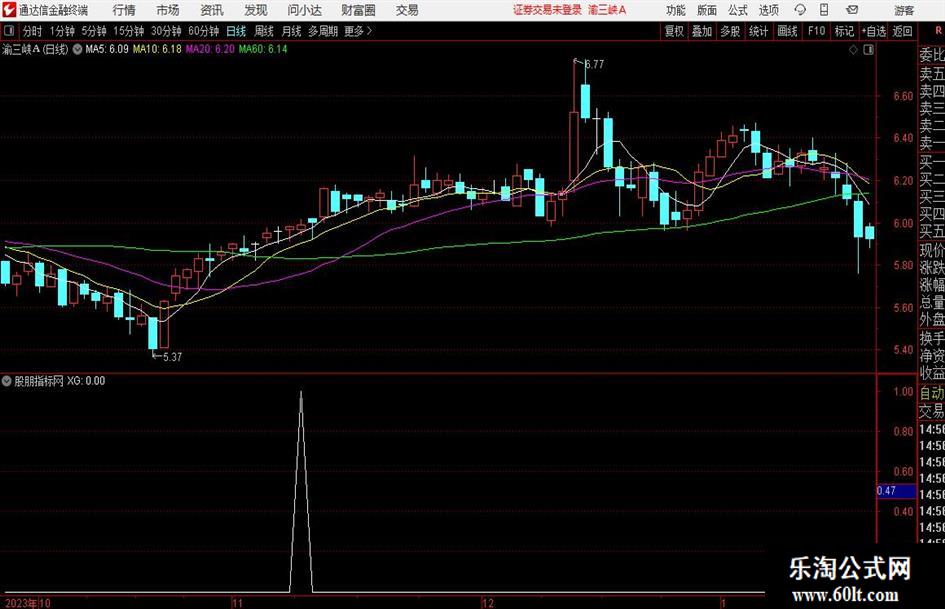Click the 叠加 overlay button
The image size is (945, 609).
point(702,31)
